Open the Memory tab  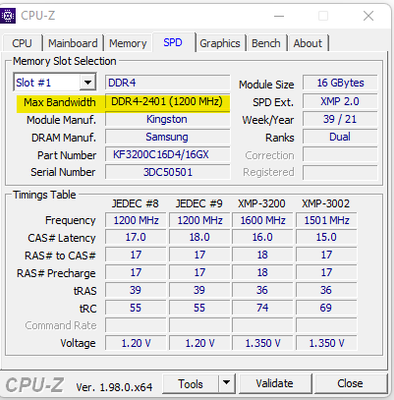[x=128, y=43]
